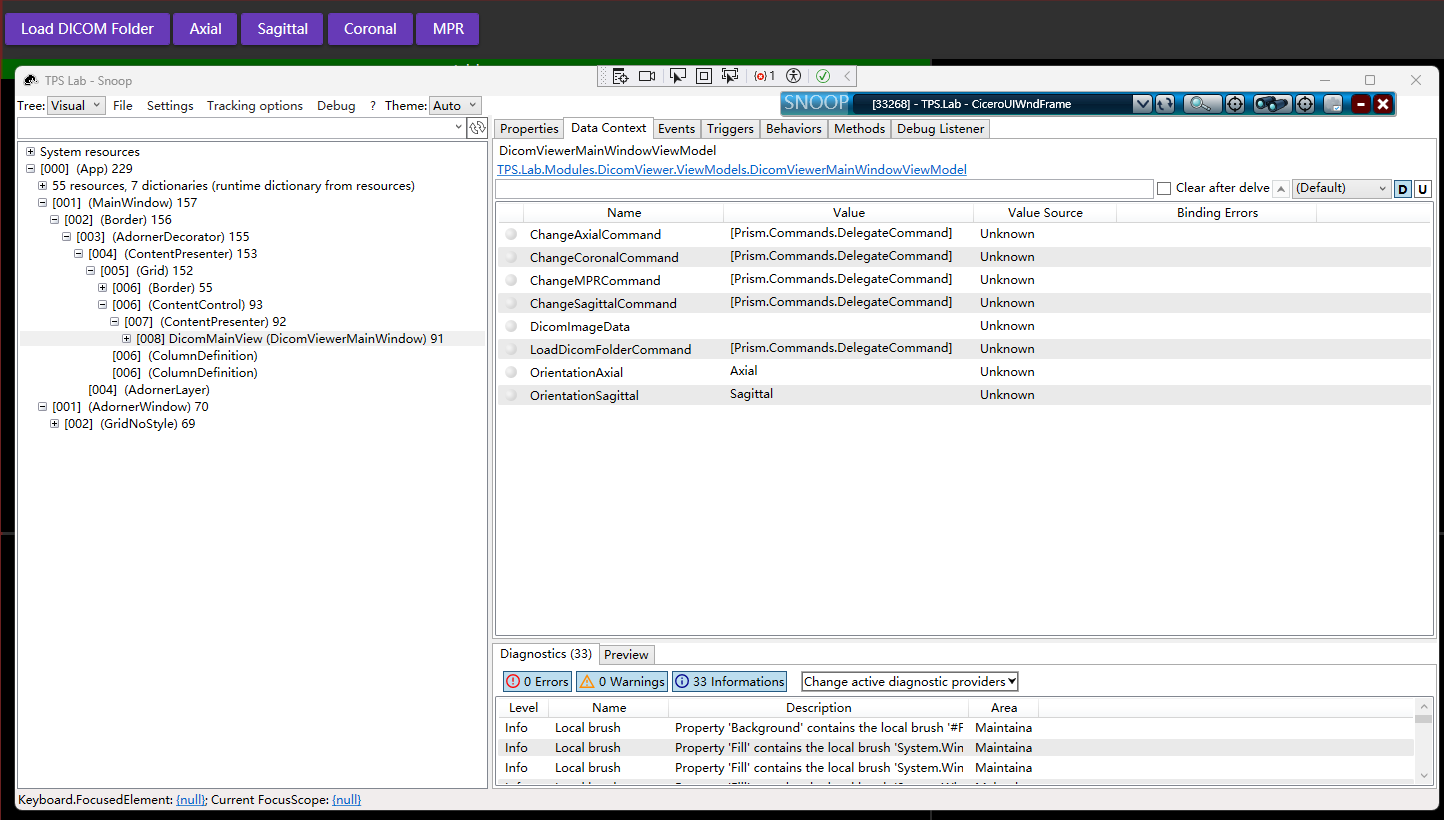
Task: Click the red X on Snoop launcher bar
Action: (1383, 104)
